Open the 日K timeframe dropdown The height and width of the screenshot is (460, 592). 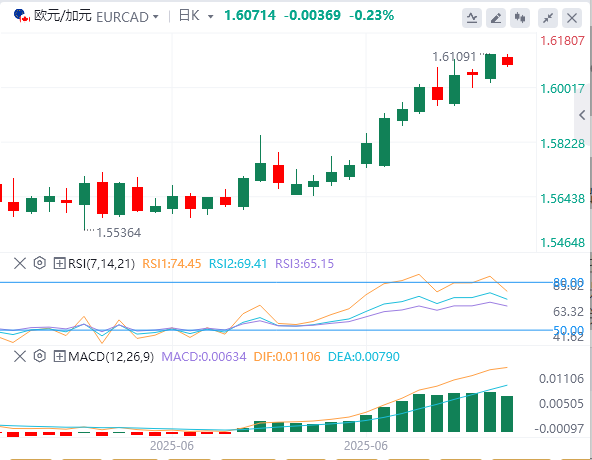pyautogui.click(x=196, y=16)
